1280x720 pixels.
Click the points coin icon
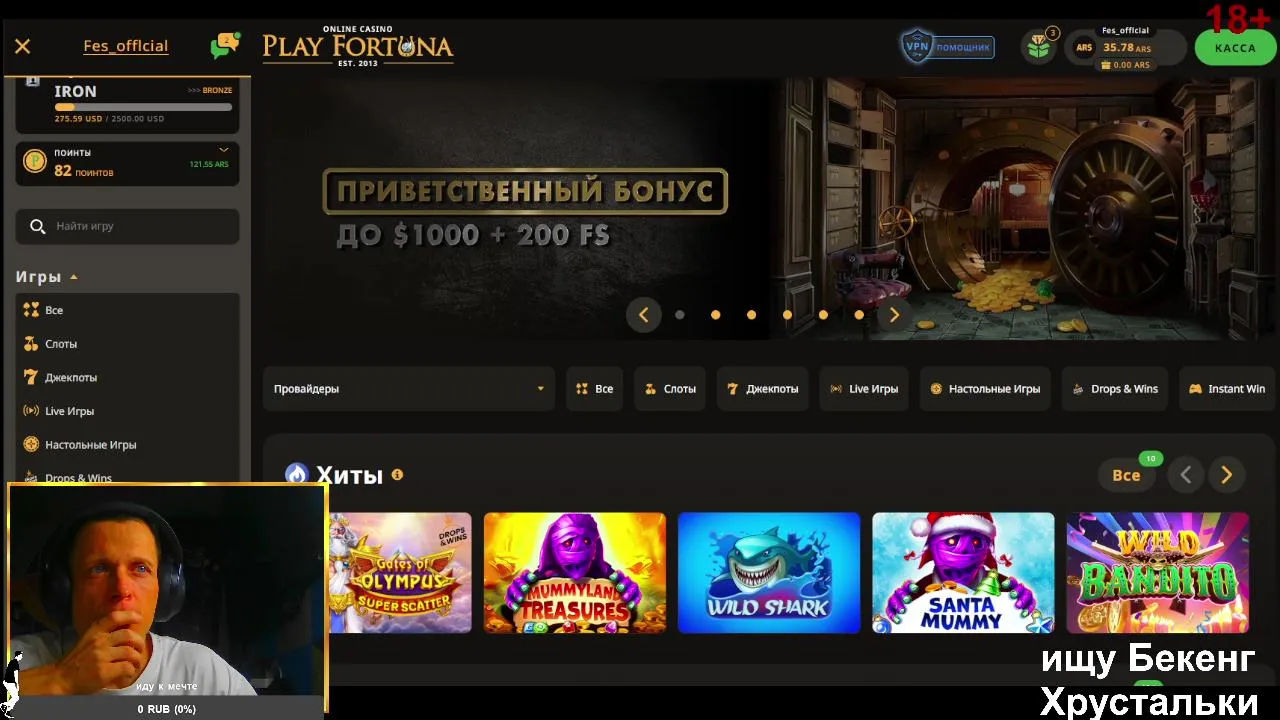35,161
